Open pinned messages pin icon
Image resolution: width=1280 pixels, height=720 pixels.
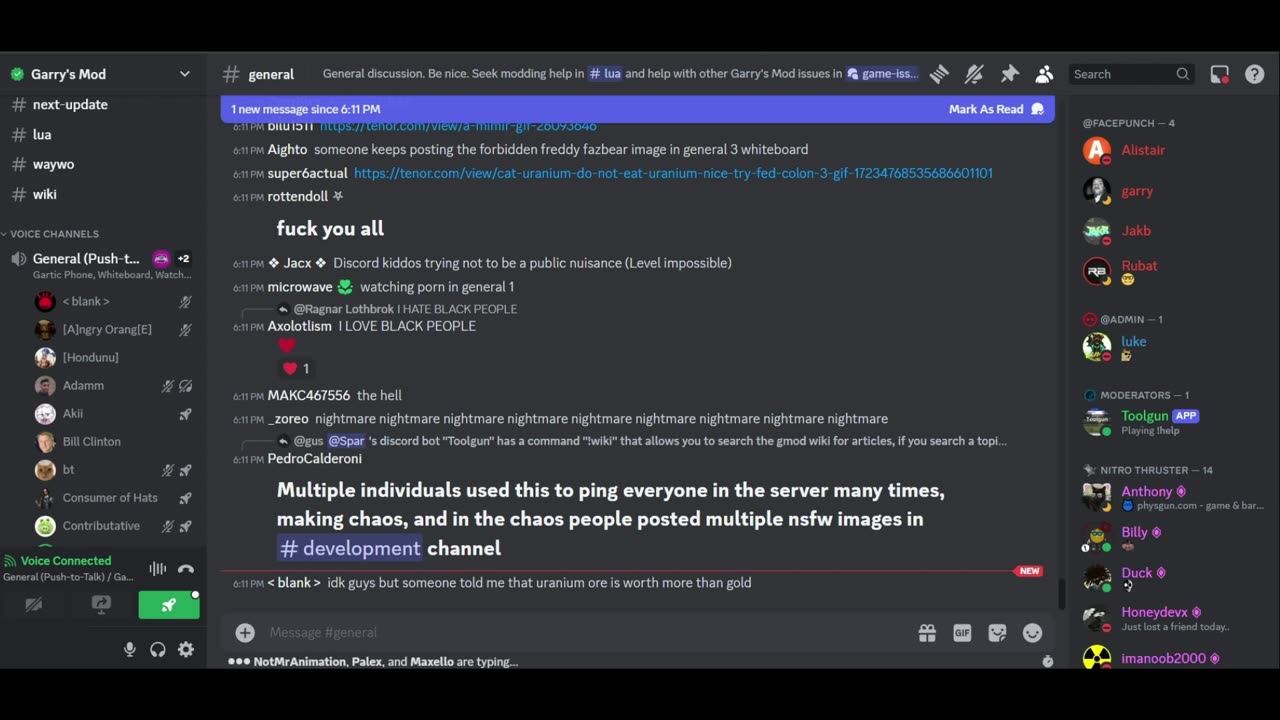[1009, 74]
